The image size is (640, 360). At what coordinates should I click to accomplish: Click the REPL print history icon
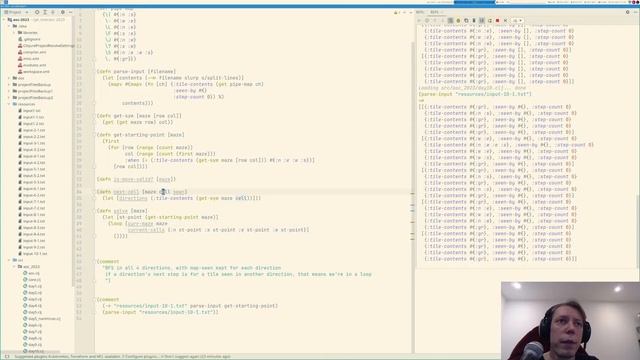point(466,20)
